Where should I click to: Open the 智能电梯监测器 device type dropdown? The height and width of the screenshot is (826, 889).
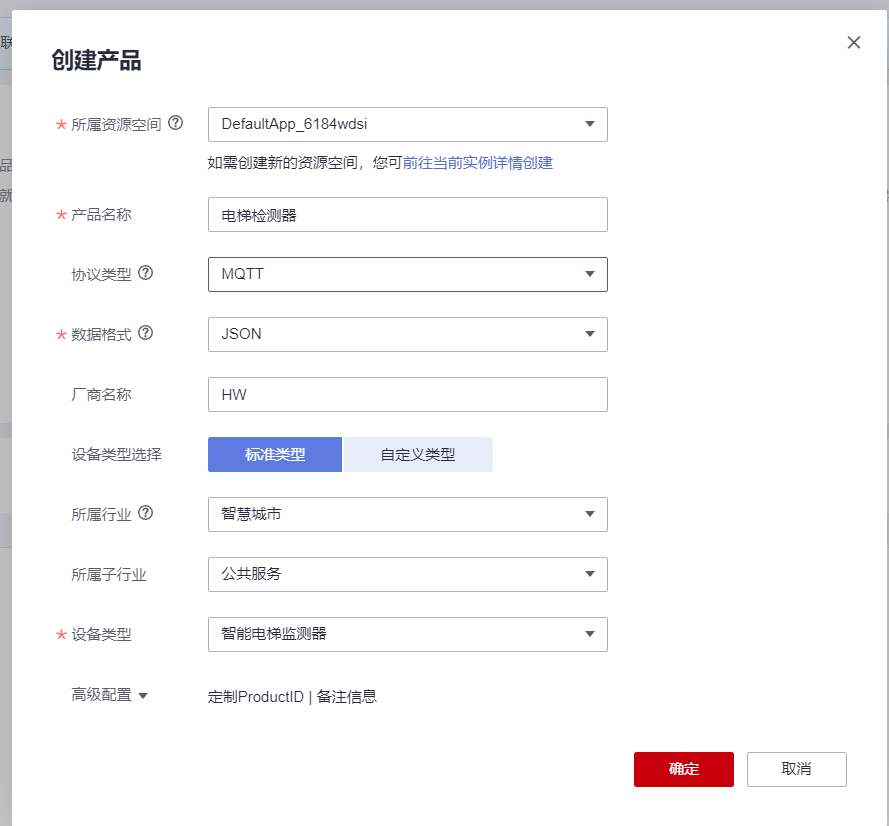[407, 634]
